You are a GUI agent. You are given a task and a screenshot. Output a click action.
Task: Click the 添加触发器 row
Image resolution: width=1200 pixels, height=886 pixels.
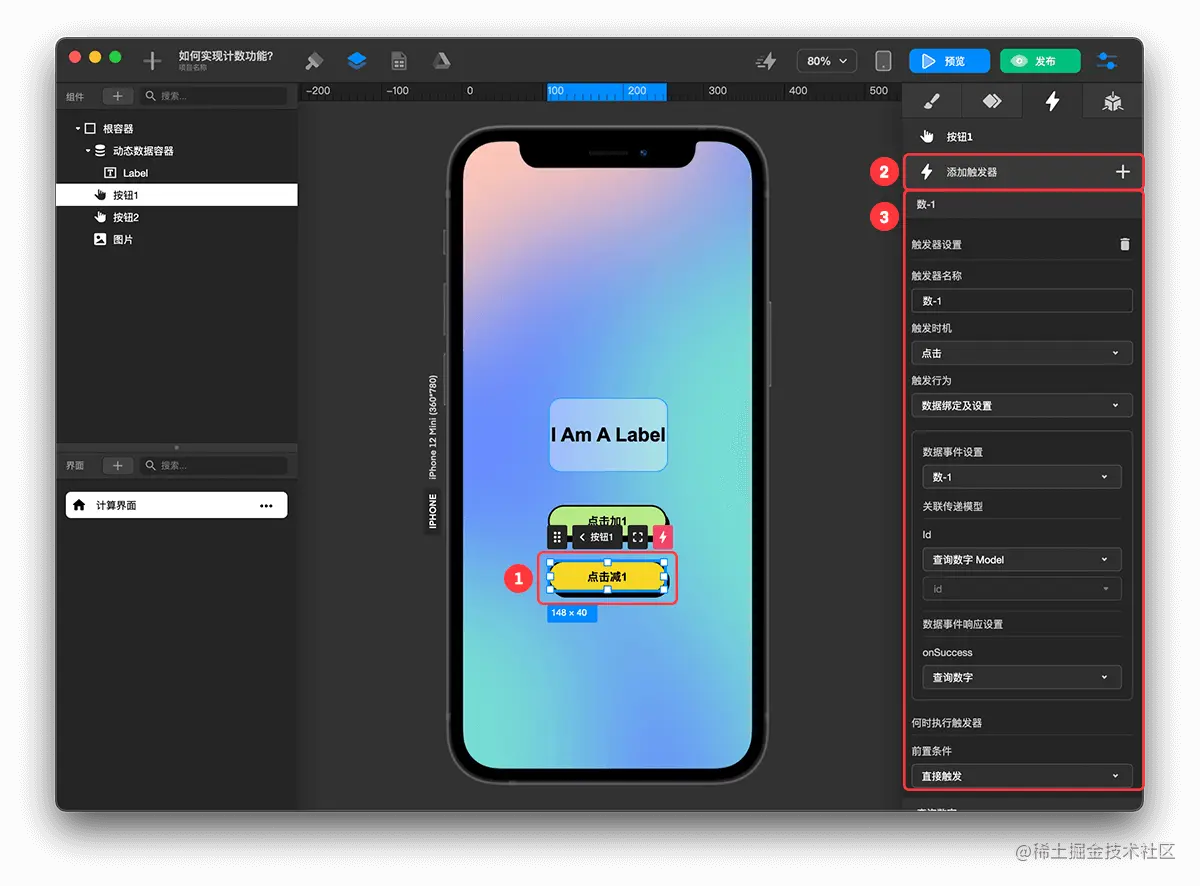(x=1023, y=172)
